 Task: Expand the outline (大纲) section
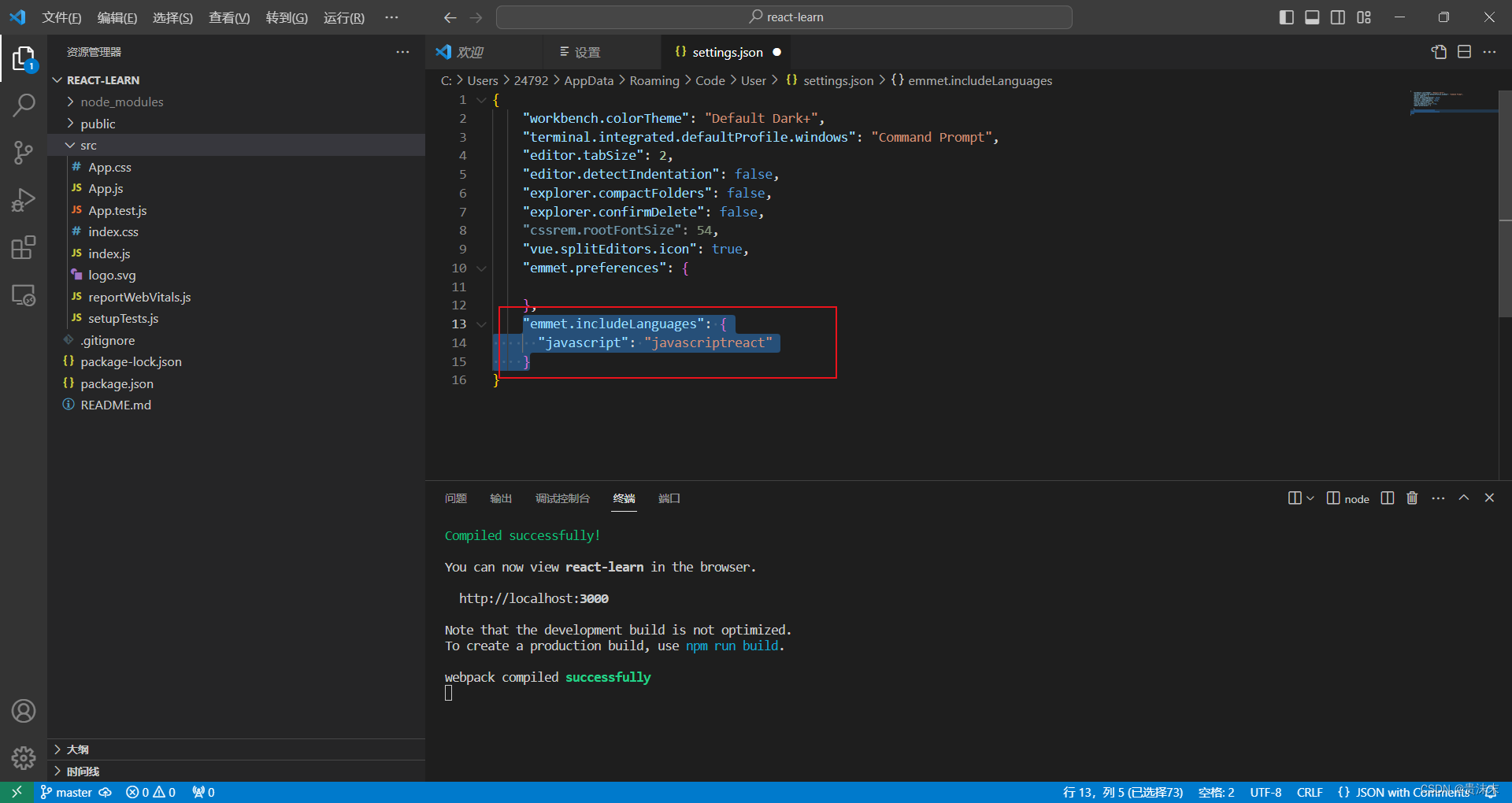tap(236, 749)
